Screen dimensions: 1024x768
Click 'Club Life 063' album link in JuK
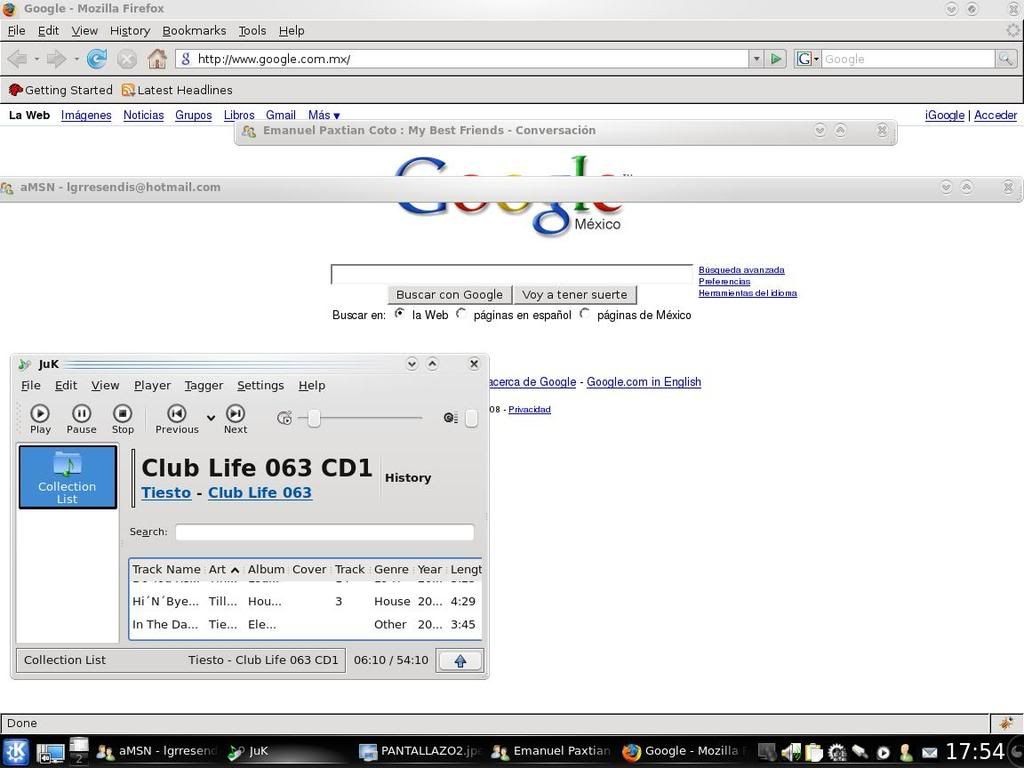click(260, 493)
